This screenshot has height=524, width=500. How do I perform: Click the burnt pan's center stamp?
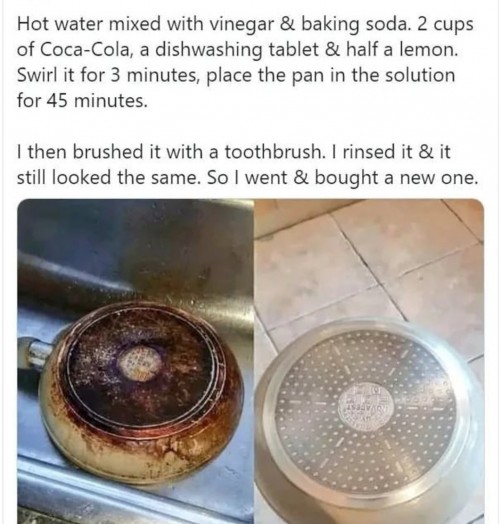click(x=141, y=364)
